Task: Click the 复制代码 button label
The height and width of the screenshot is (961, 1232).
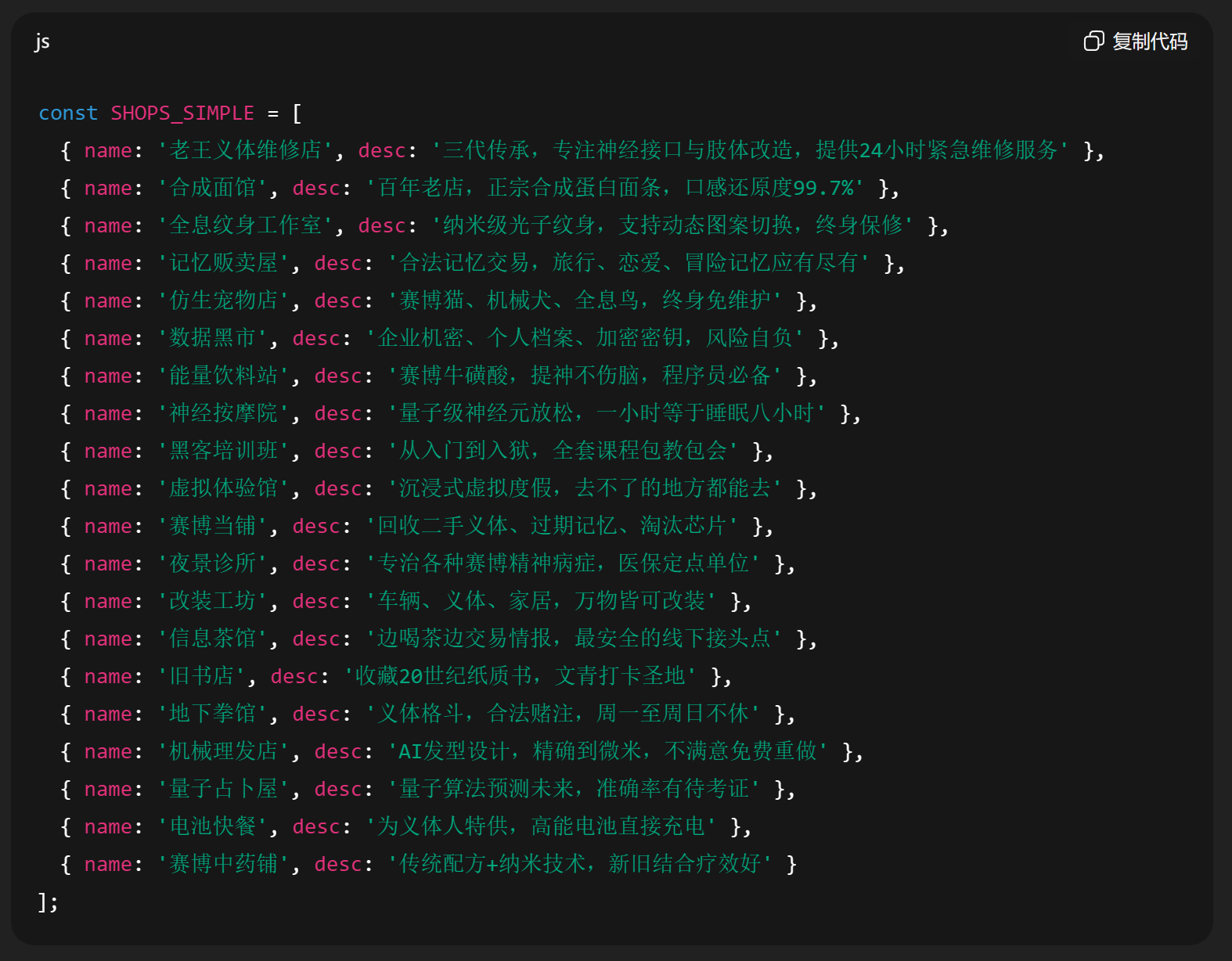Action: point(1150,41)
